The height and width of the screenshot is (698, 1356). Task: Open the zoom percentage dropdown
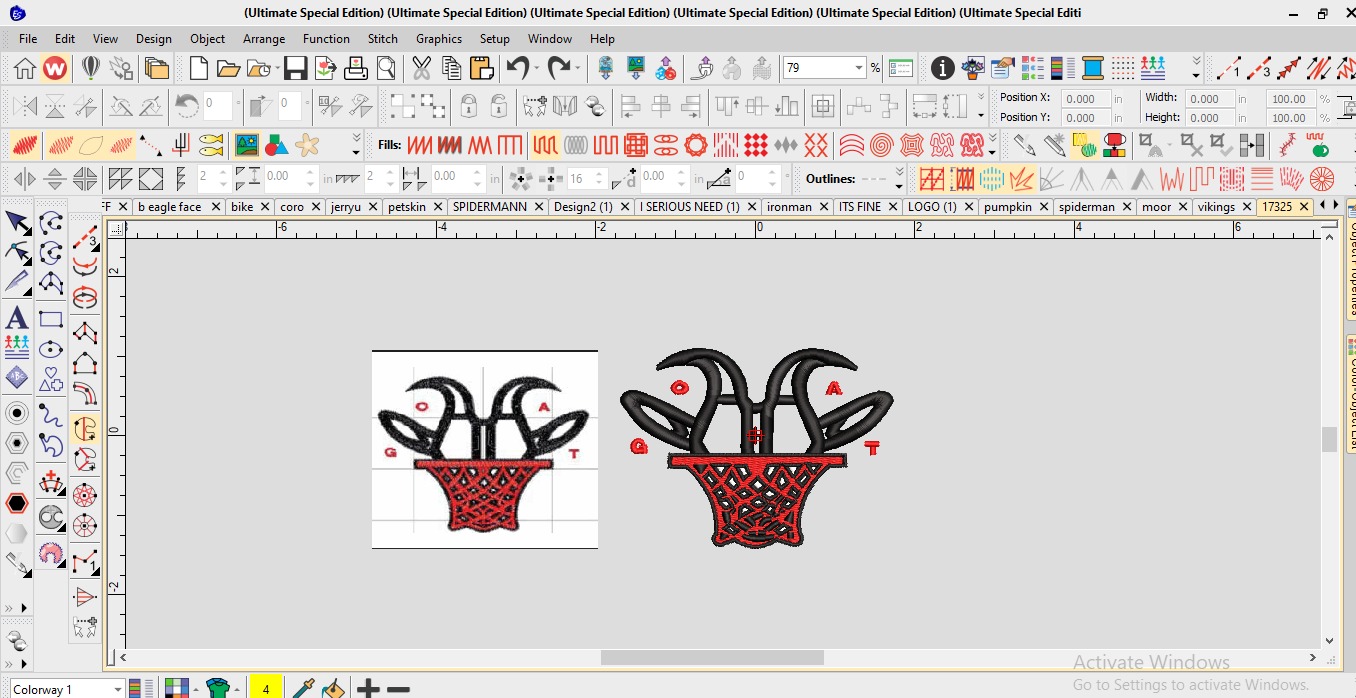point(859,68)
